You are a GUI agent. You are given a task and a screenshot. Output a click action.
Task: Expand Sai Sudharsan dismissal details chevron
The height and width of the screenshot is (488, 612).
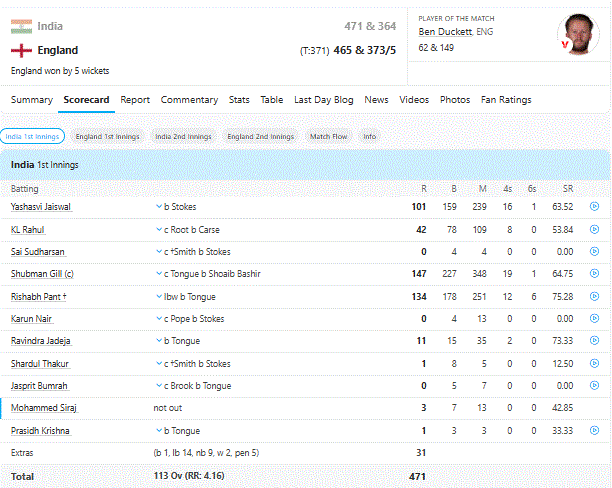click(159, 251)
